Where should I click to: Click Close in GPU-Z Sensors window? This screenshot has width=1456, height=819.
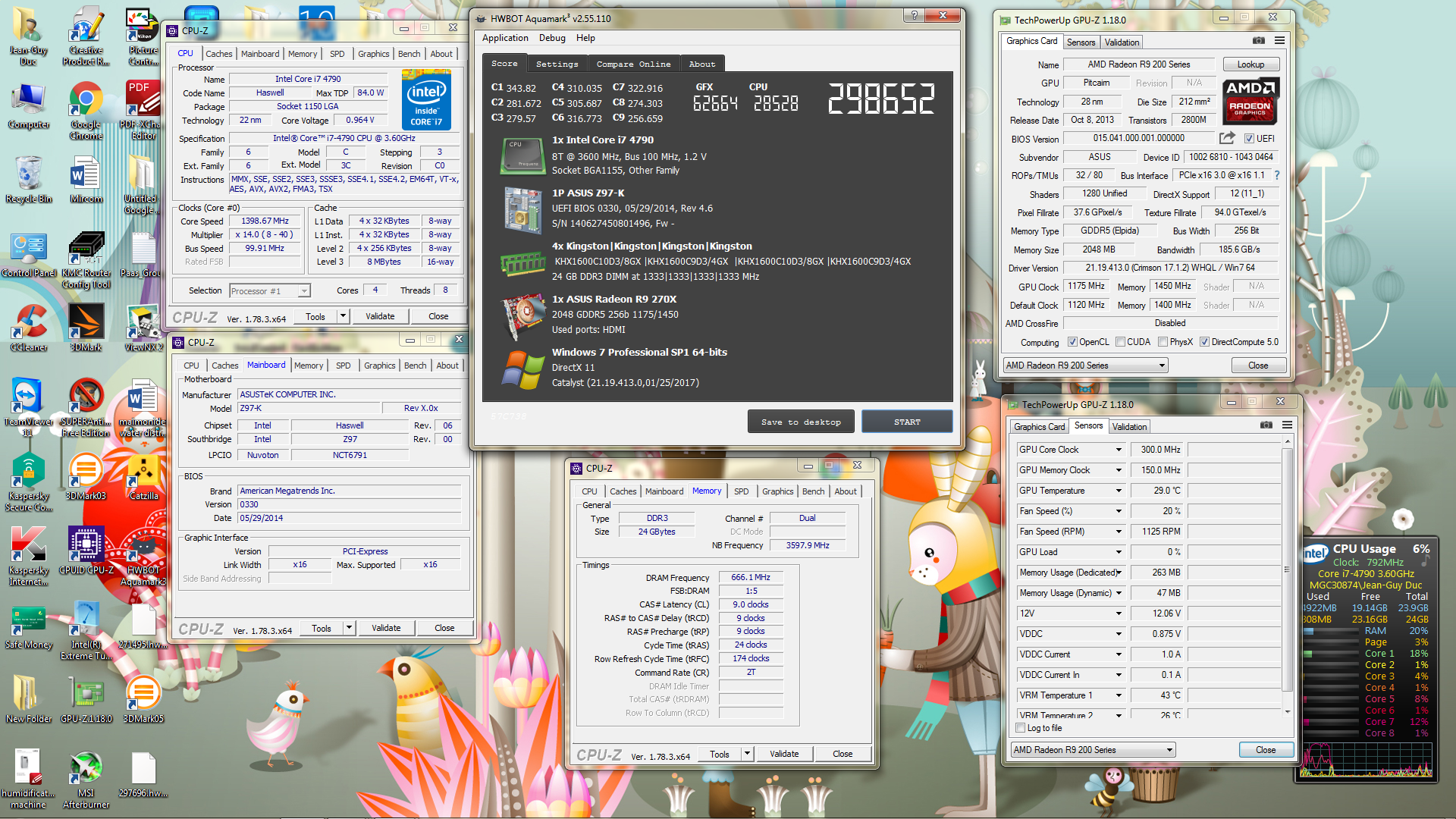pyautogui.click(x=1266, y=750)
